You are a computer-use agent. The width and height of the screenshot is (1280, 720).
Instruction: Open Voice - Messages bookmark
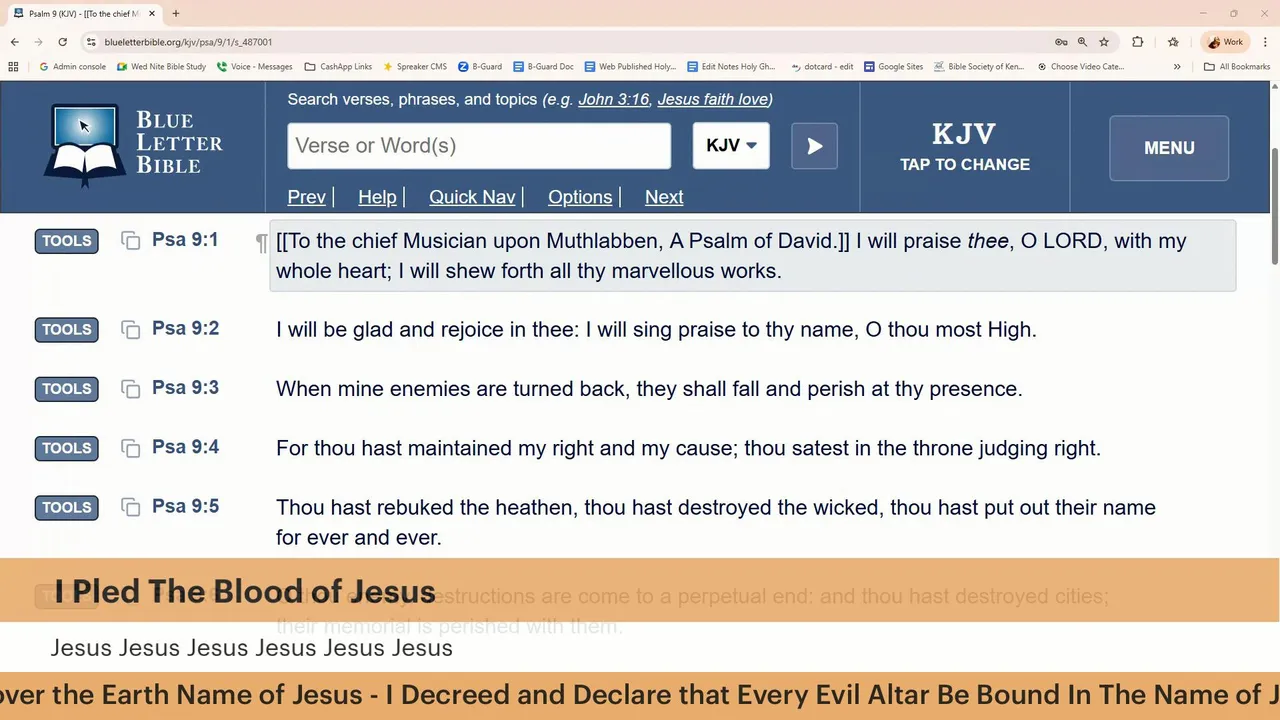coord(254,67)
